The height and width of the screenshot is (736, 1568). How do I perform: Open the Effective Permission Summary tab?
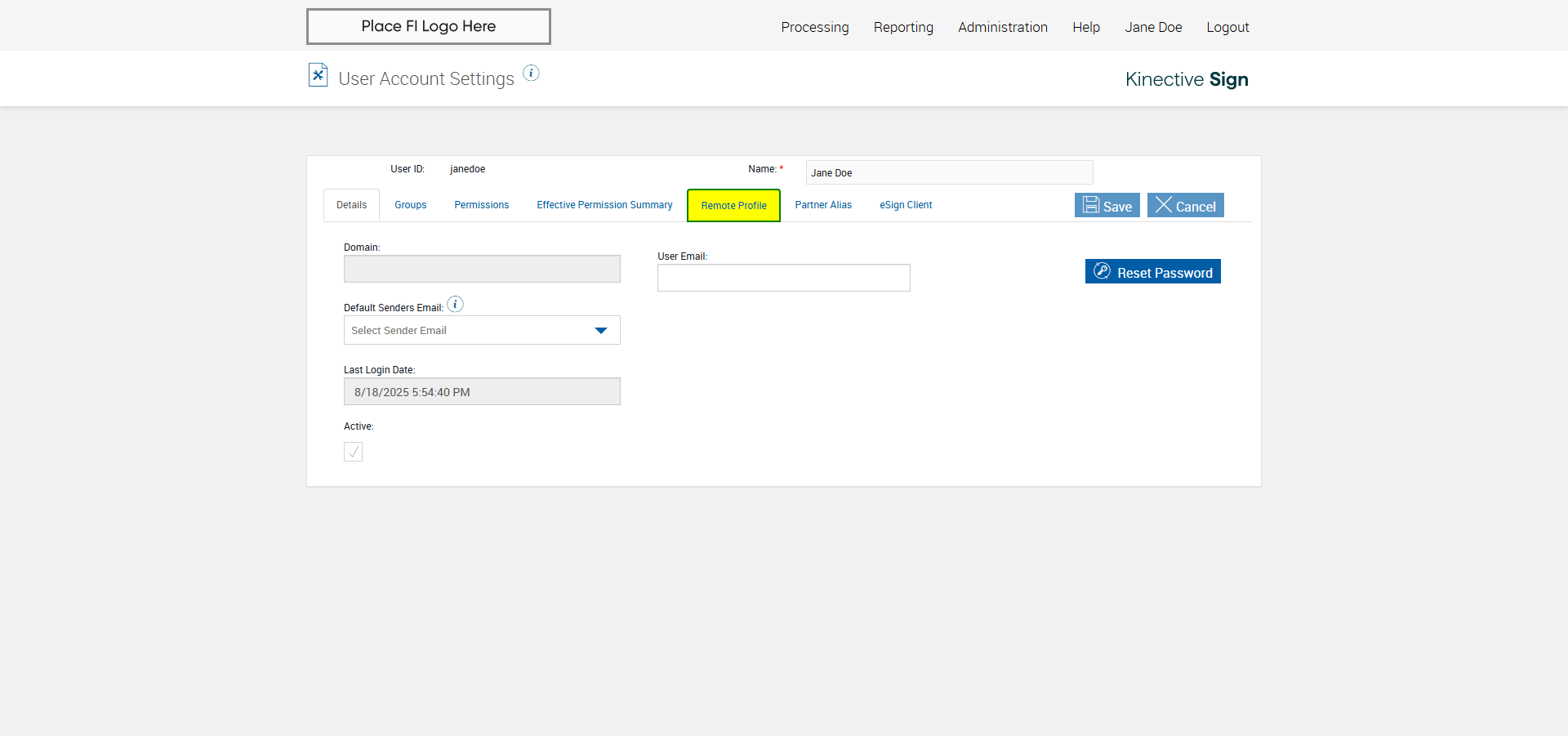pos(604,205)
